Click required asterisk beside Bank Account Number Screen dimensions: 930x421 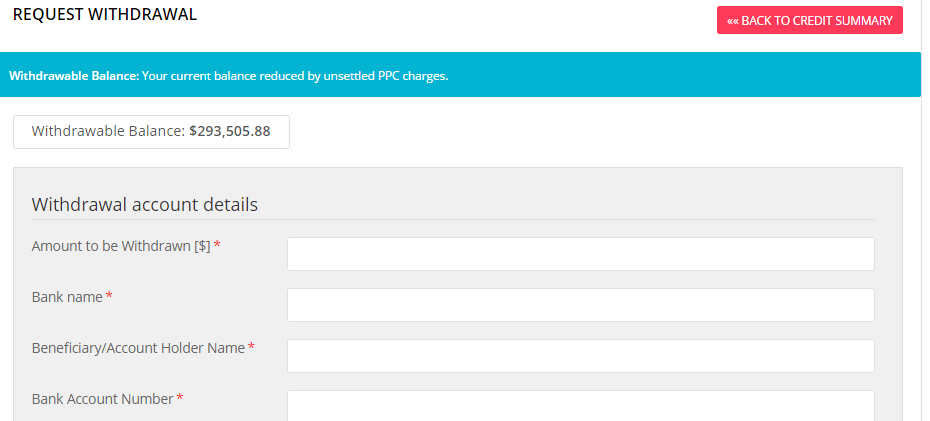pyautogui.click(x=180, y=398)
